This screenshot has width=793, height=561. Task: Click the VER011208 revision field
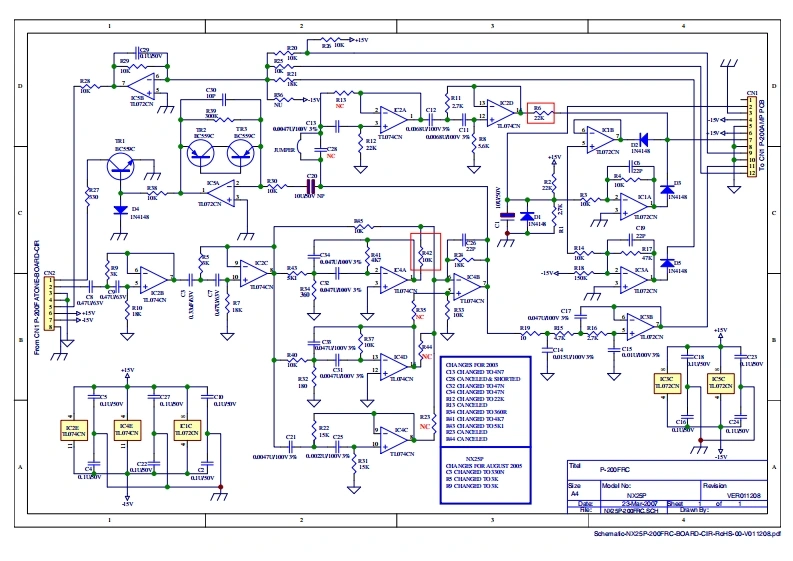point(742,494)
